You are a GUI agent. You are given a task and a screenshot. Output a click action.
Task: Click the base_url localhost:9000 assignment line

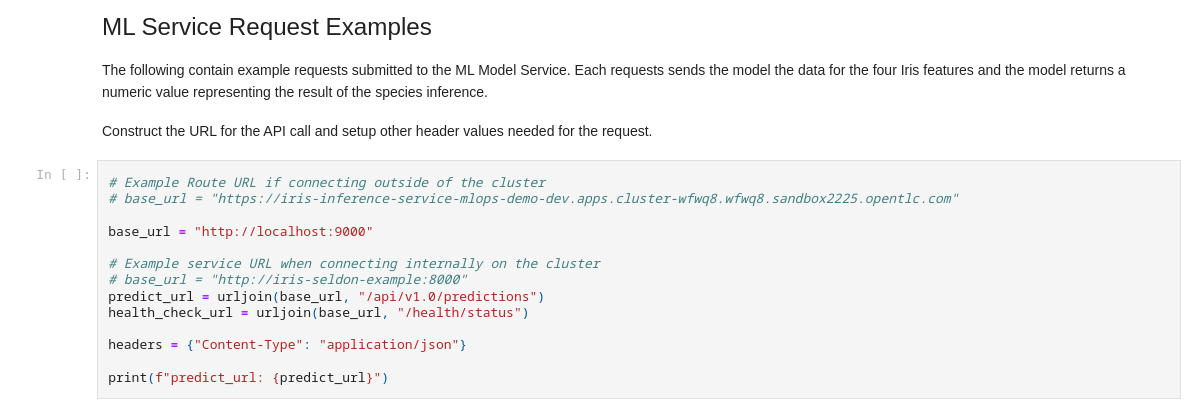[240, 231]
